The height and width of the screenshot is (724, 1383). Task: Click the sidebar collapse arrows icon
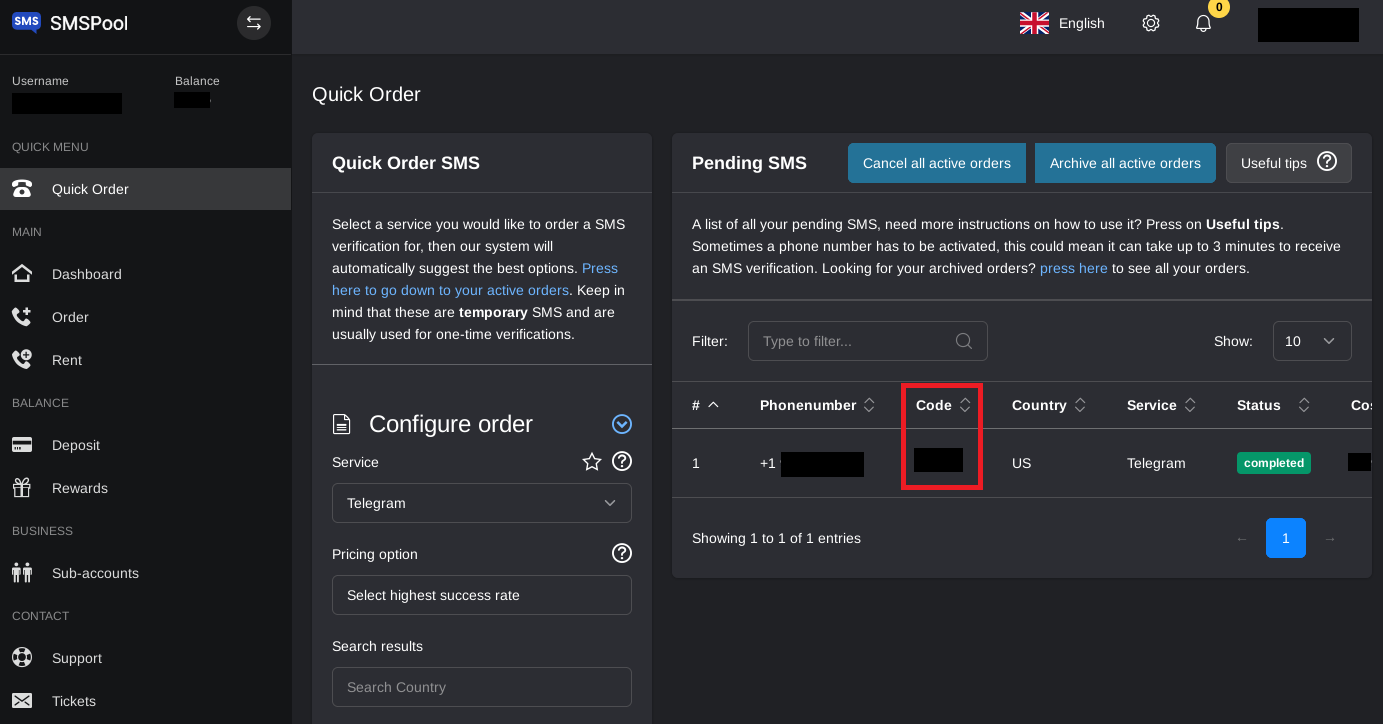[x=254, y=23]
